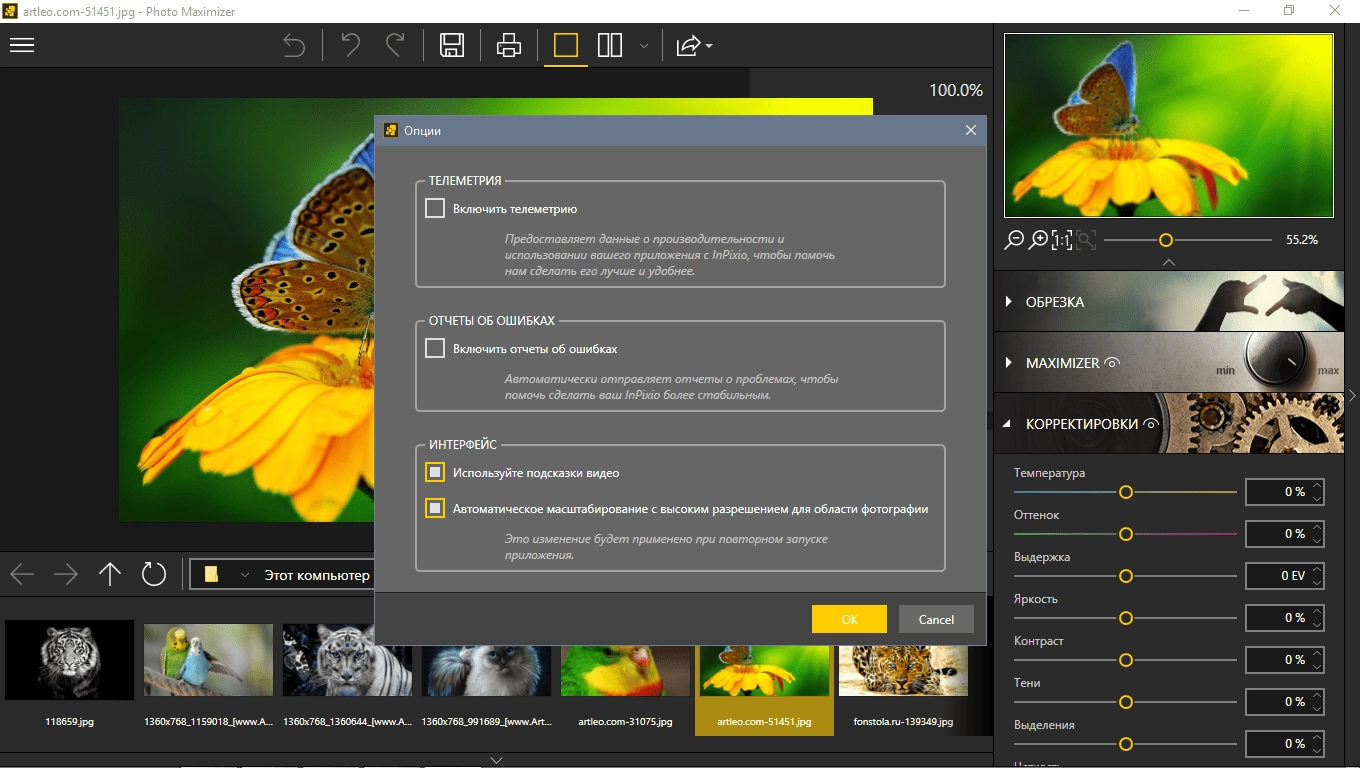
Task: Select white tiger thumbnail 1360x768_1360644
Action: coord(347,678)
